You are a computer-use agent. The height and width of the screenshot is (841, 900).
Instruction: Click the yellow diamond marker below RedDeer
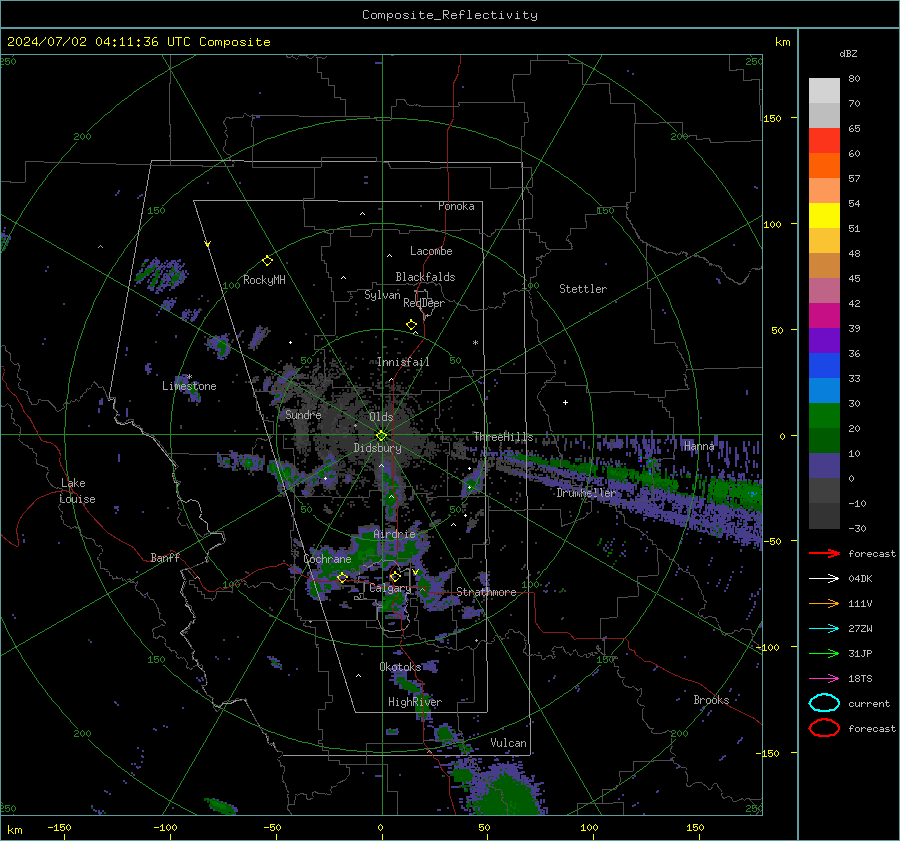pos(412,325)
